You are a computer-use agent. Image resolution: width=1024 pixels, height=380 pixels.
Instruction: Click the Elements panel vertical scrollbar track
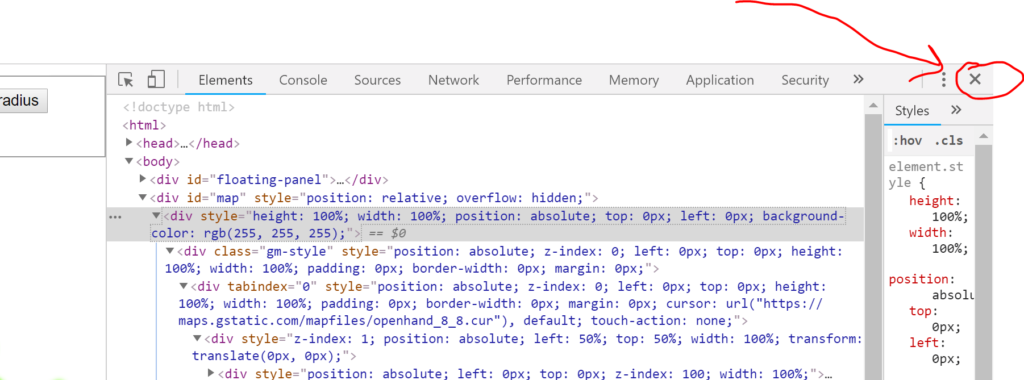(872, 246)
